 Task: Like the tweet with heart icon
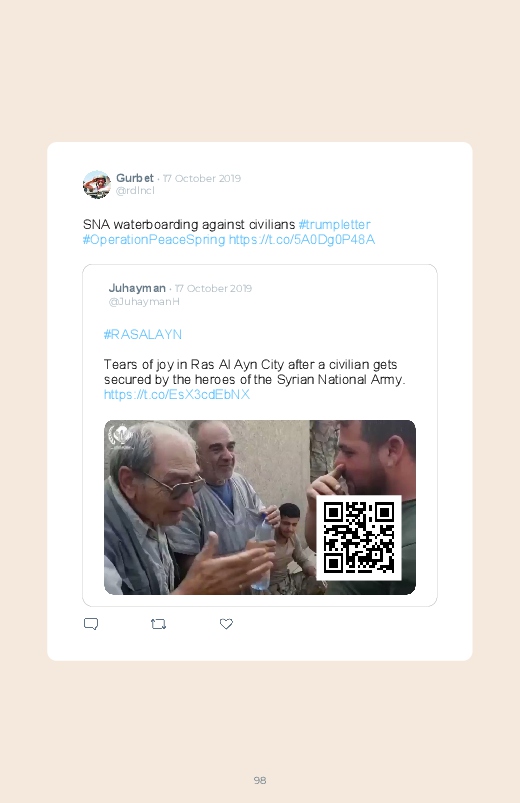coord(226,624)
